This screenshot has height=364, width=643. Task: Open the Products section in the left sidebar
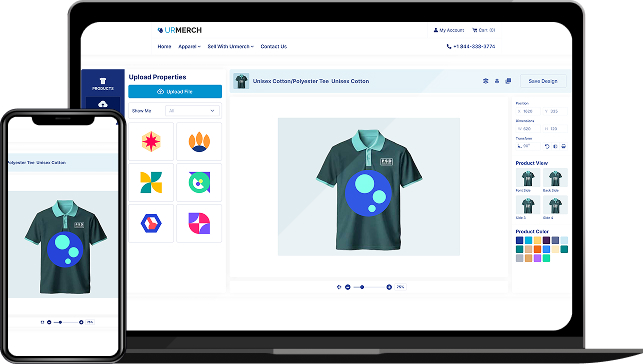tap(103, 84)
